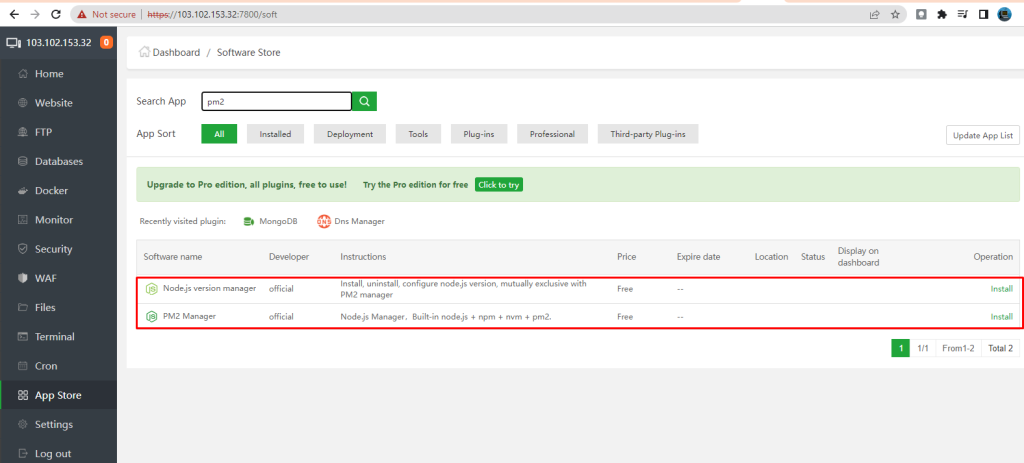Screen dimensions: 1024x463
Task: Bookmark this page with the star icon
Action: pyautogui.click(x=895, y=14)
